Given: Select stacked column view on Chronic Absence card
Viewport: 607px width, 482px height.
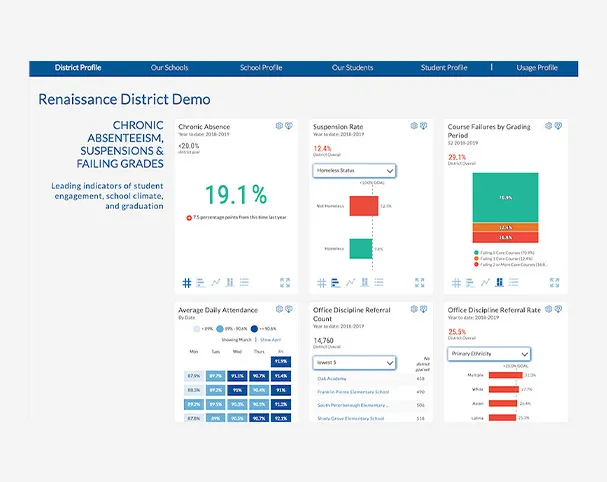Looking at the screenshot, I should (x=230, y=282).
